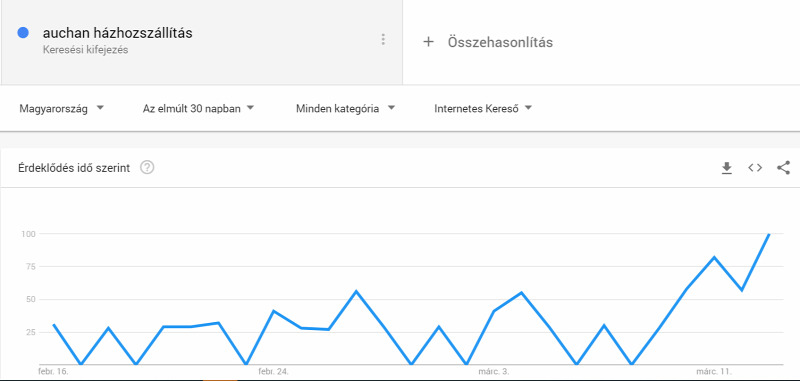The width and height of the screenshot is (800, 381).
Task: Click the Összehasonlítás compare button
Action: tap(500, 42)
